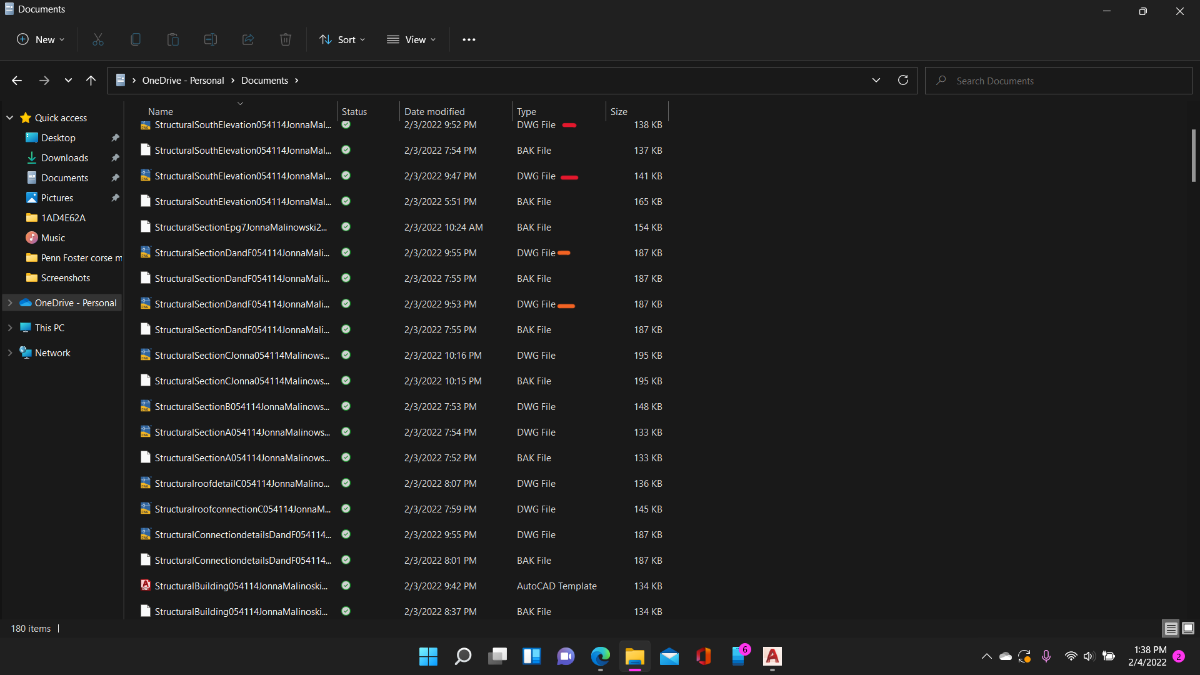Open Downloads in Quick access

pos(64,158)
